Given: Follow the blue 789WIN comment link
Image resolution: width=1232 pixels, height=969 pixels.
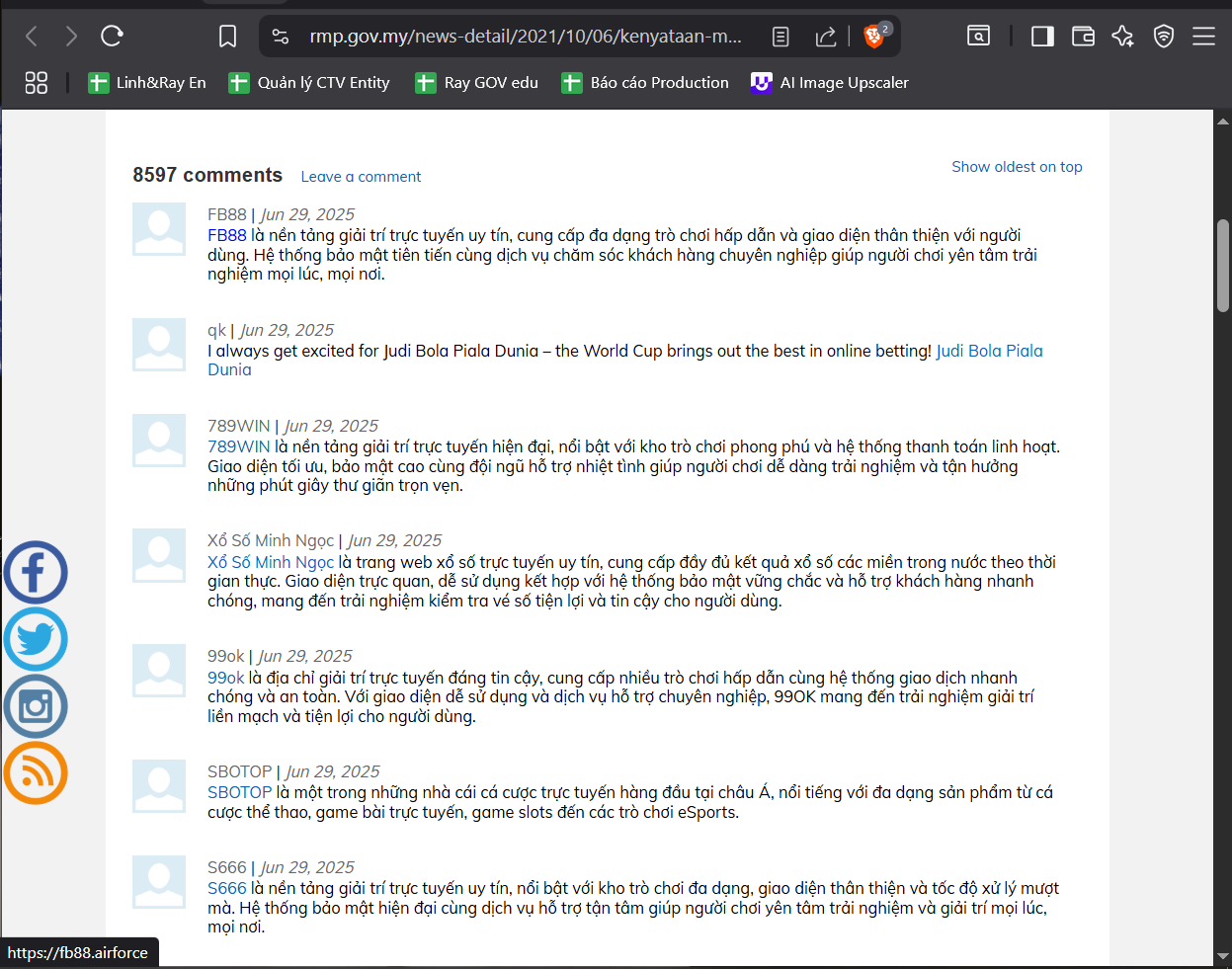Looking at the screenshot, I should [239, 446].
